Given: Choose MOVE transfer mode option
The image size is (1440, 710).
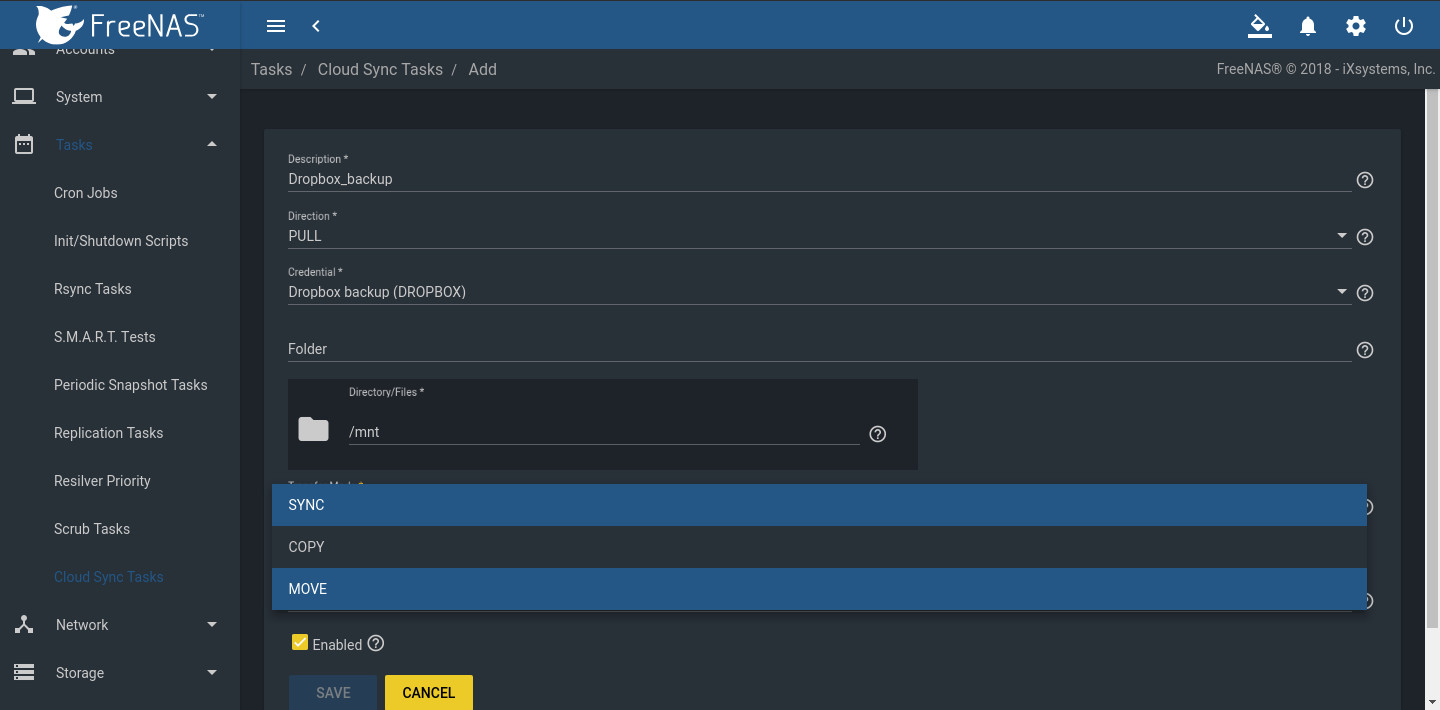Looking at the screenshot, I should (x=819, y=589).
